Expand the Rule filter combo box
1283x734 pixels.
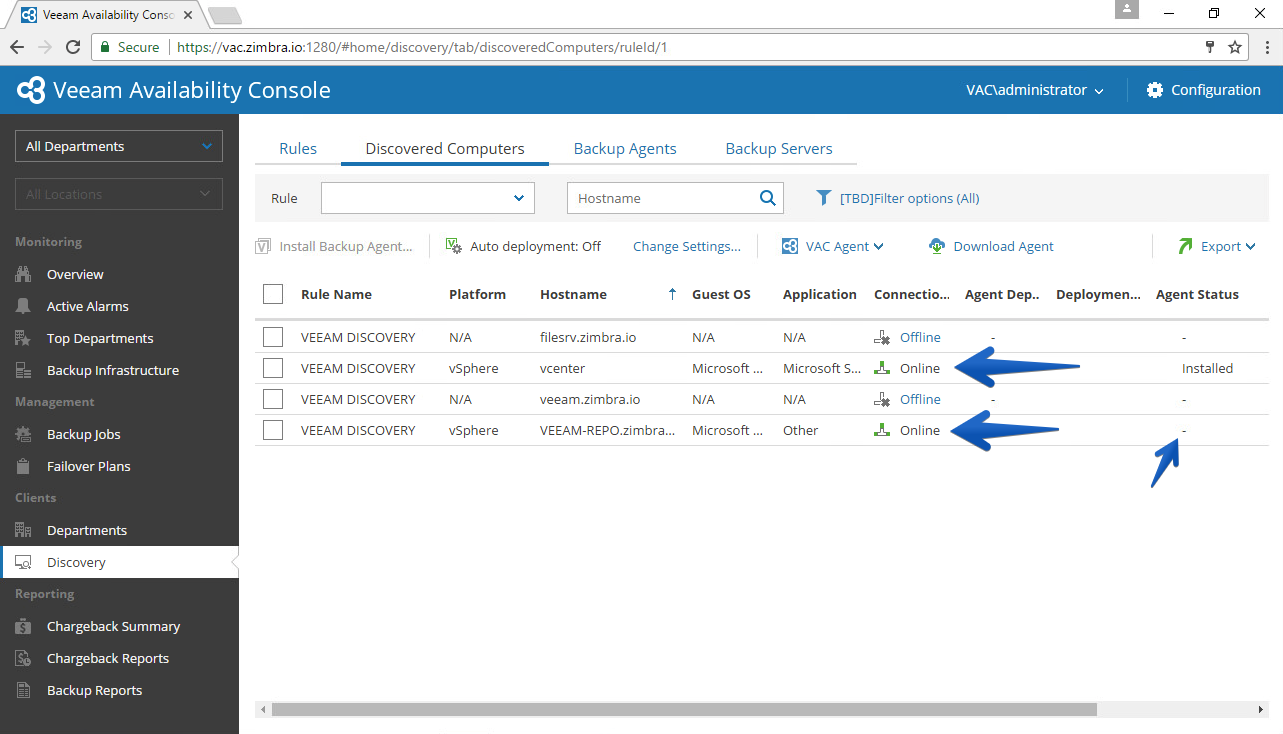428,198
